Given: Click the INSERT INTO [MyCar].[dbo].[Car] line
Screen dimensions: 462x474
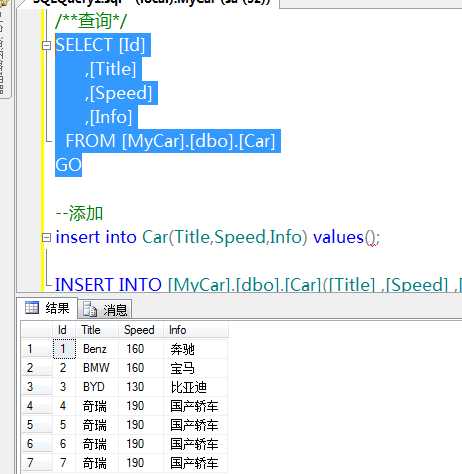Looking at the screenshot, I should click(258, 285).
